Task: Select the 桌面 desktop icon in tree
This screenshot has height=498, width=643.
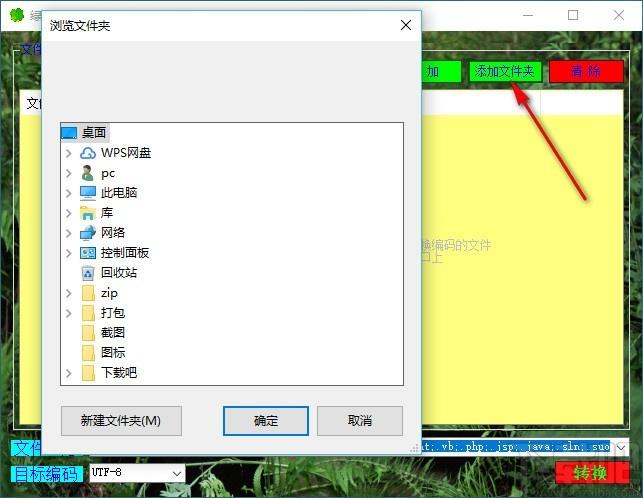Action: point(69,132)
